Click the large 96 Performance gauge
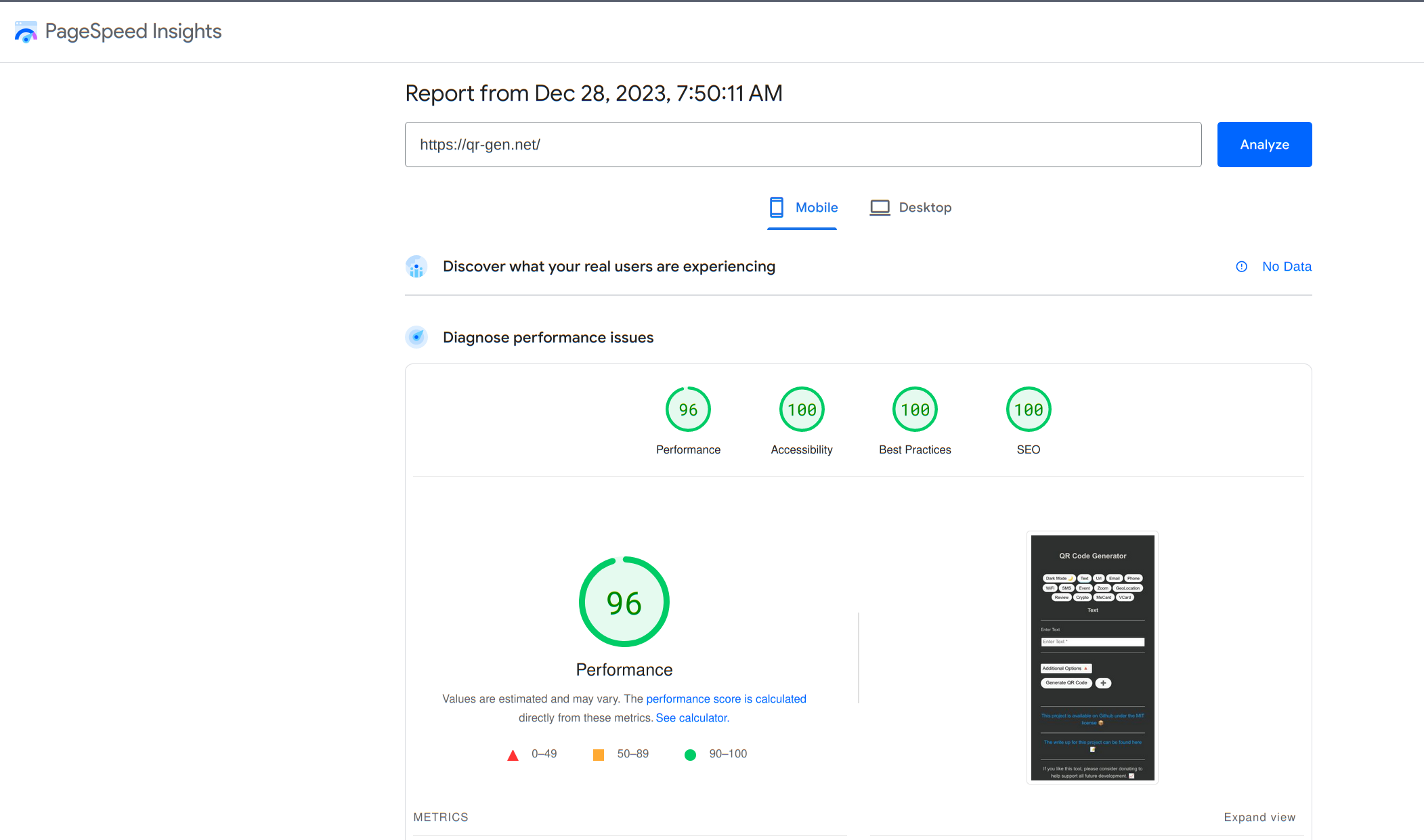Viewport: 1424px width, 840px height. tap(624, 602)
